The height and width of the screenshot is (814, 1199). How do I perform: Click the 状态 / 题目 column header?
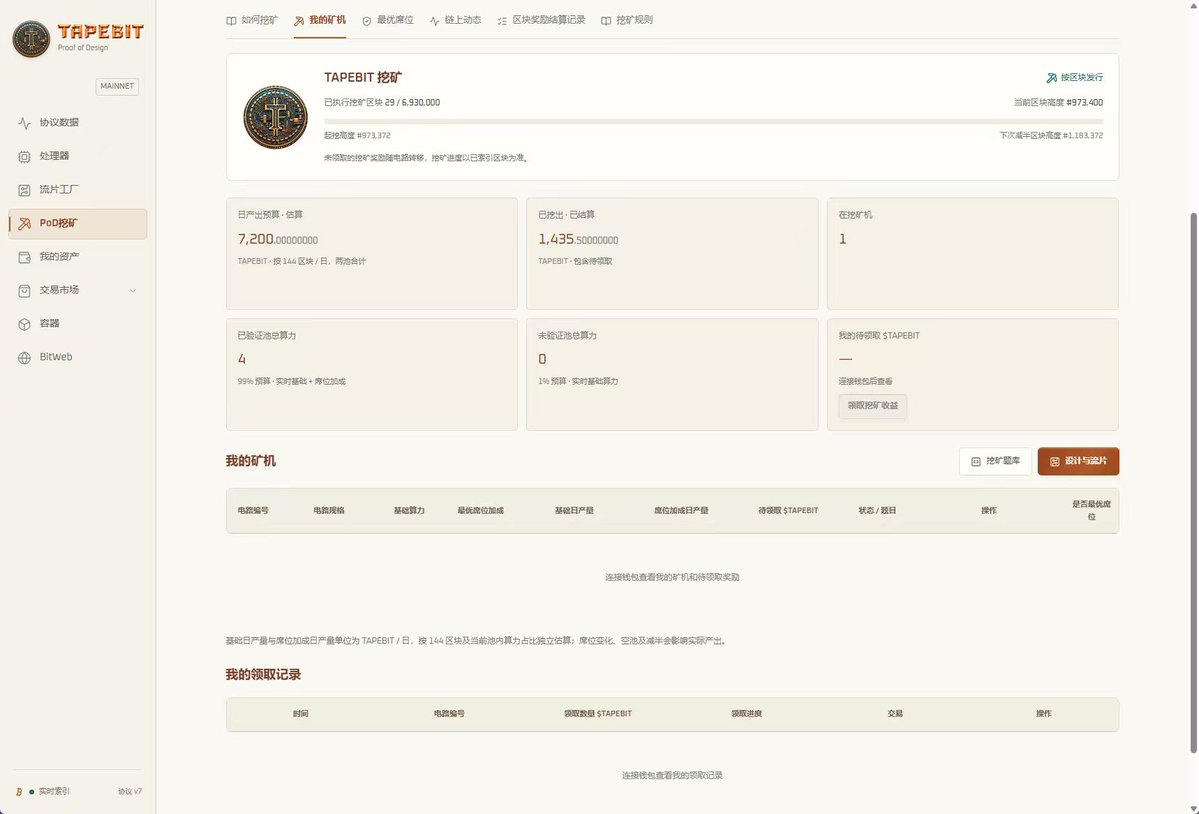[877, 511]
